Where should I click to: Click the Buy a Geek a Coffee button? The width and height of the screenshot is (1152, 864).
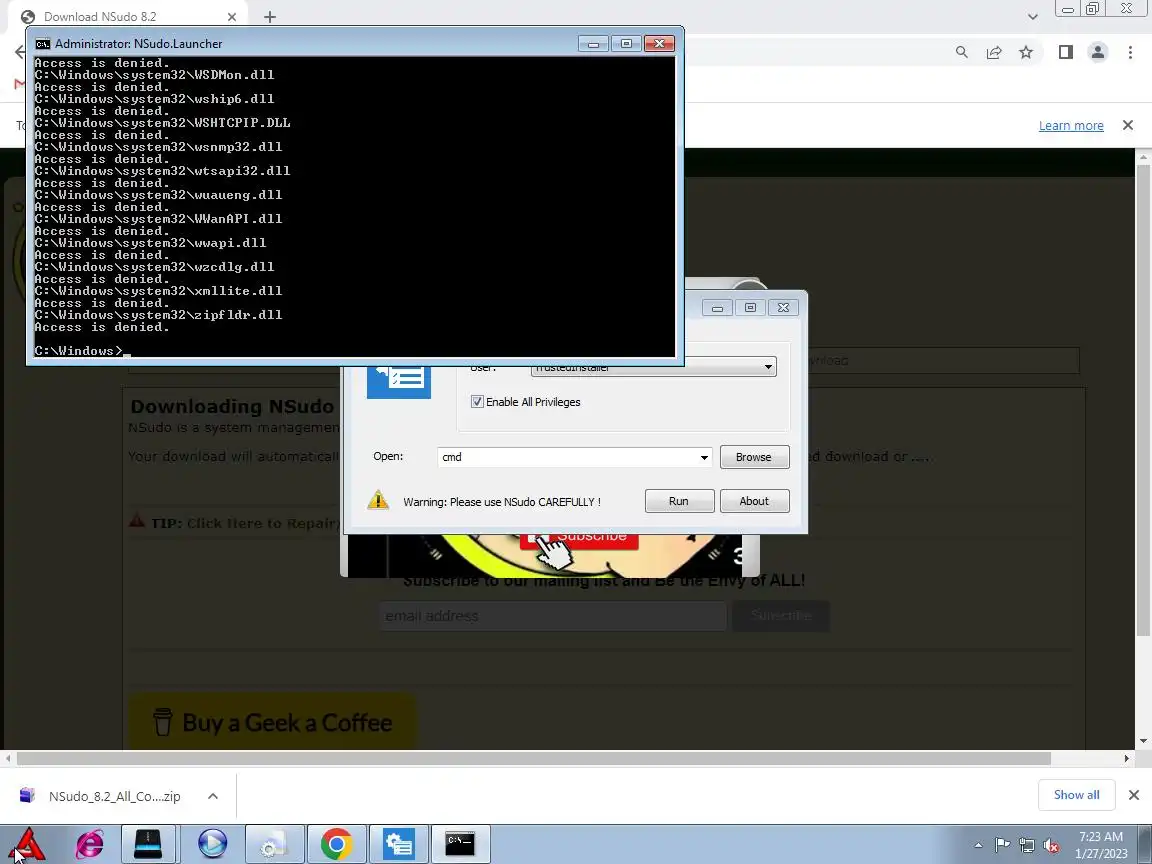click(272, 722)
